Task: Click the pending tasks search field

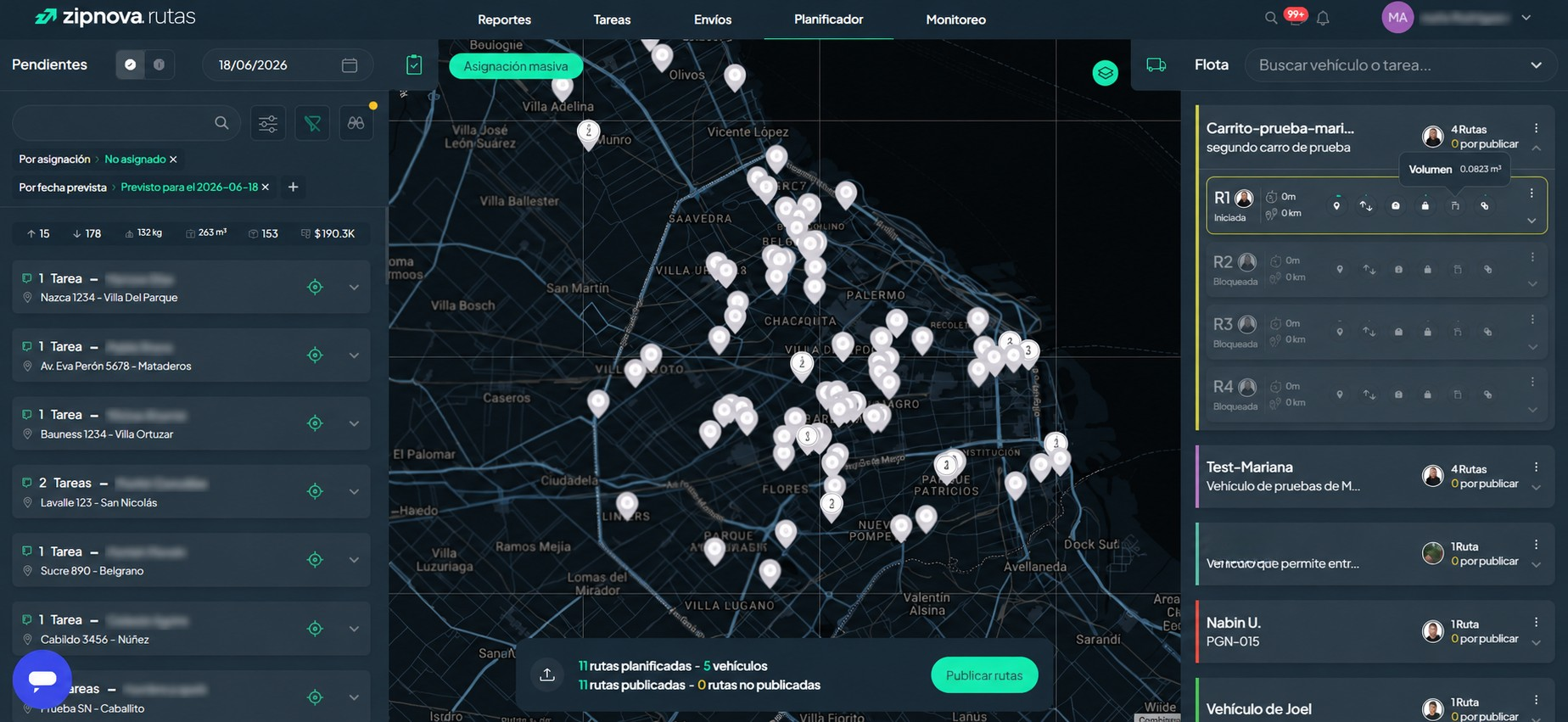Action: click(x=125, y=124)
